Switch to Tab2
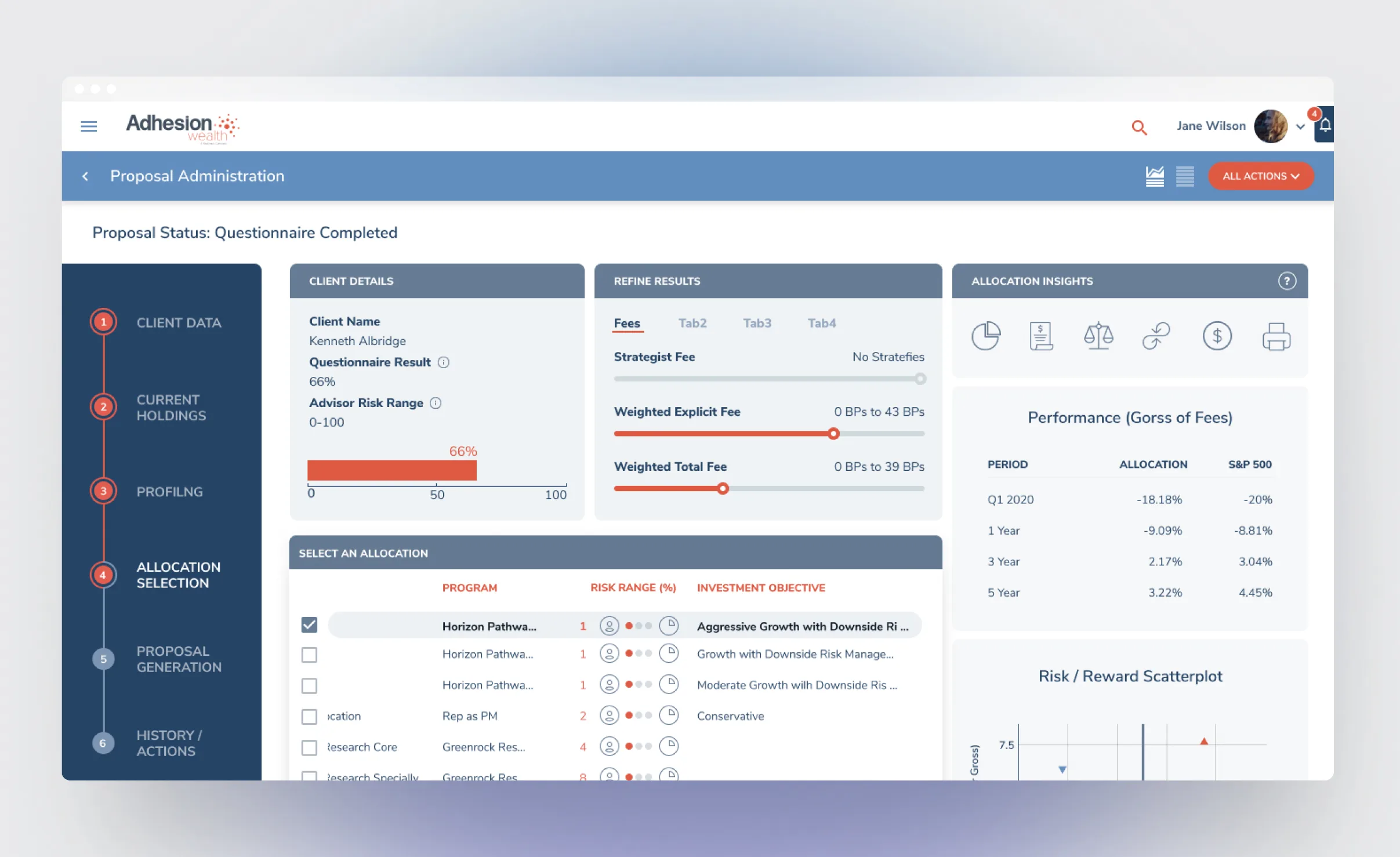Screen dimensions: 1400x857 click(692, 323)
